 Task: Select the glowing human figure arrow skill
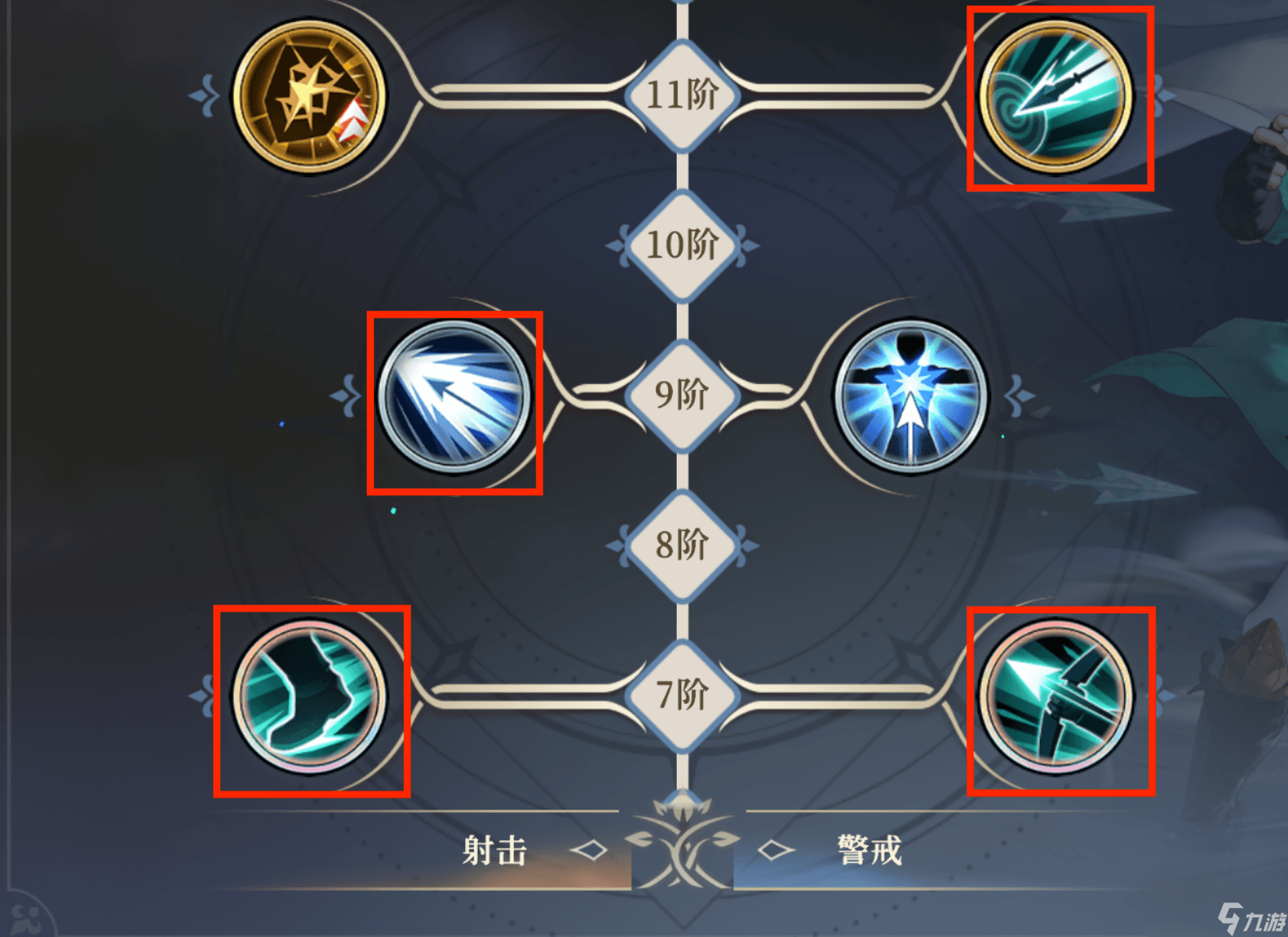[x=910, y=396]
